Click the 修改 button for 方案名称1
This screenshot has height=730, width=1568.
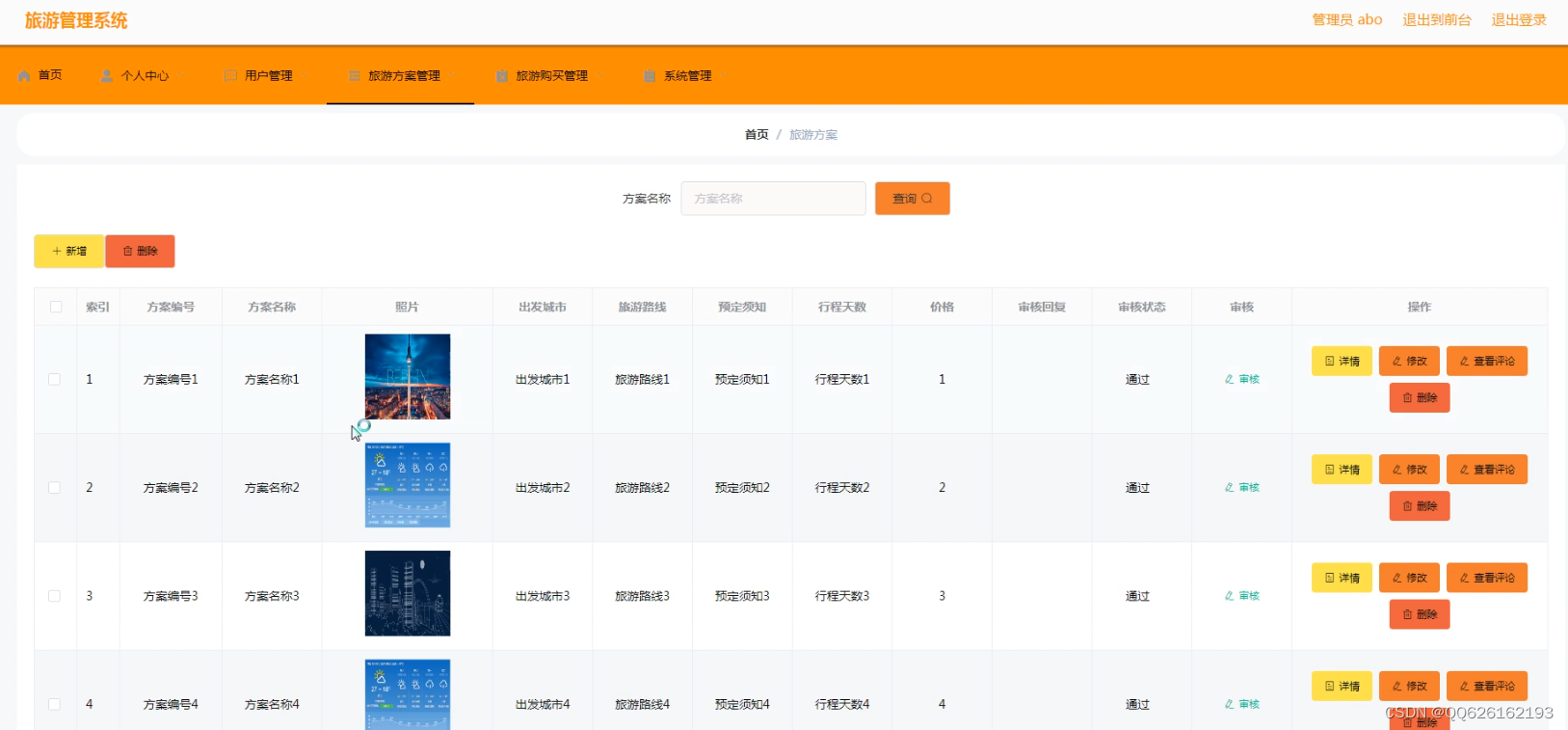pyautogui.click(x=1409, y=361)
